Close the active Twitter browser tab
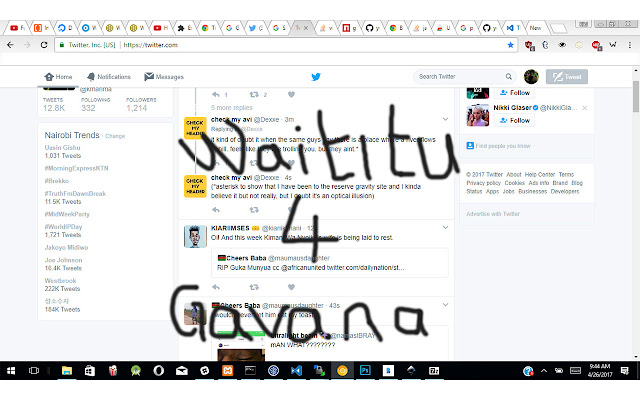The height and width of the screenshot is (400, 640). click(x=306, y=28)
